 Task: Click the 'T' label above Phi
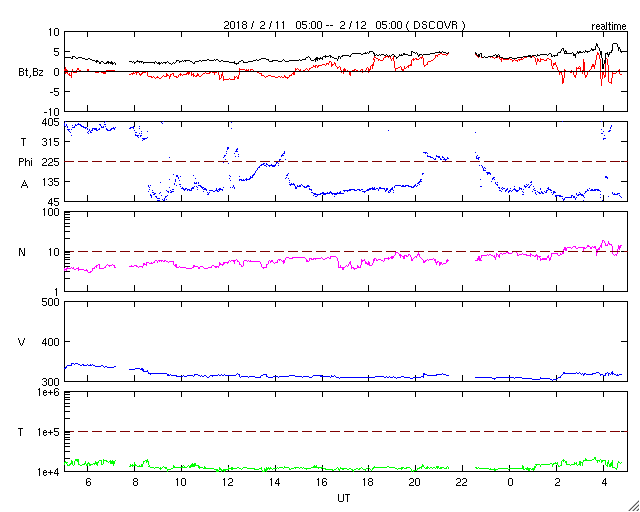(22, 142)
